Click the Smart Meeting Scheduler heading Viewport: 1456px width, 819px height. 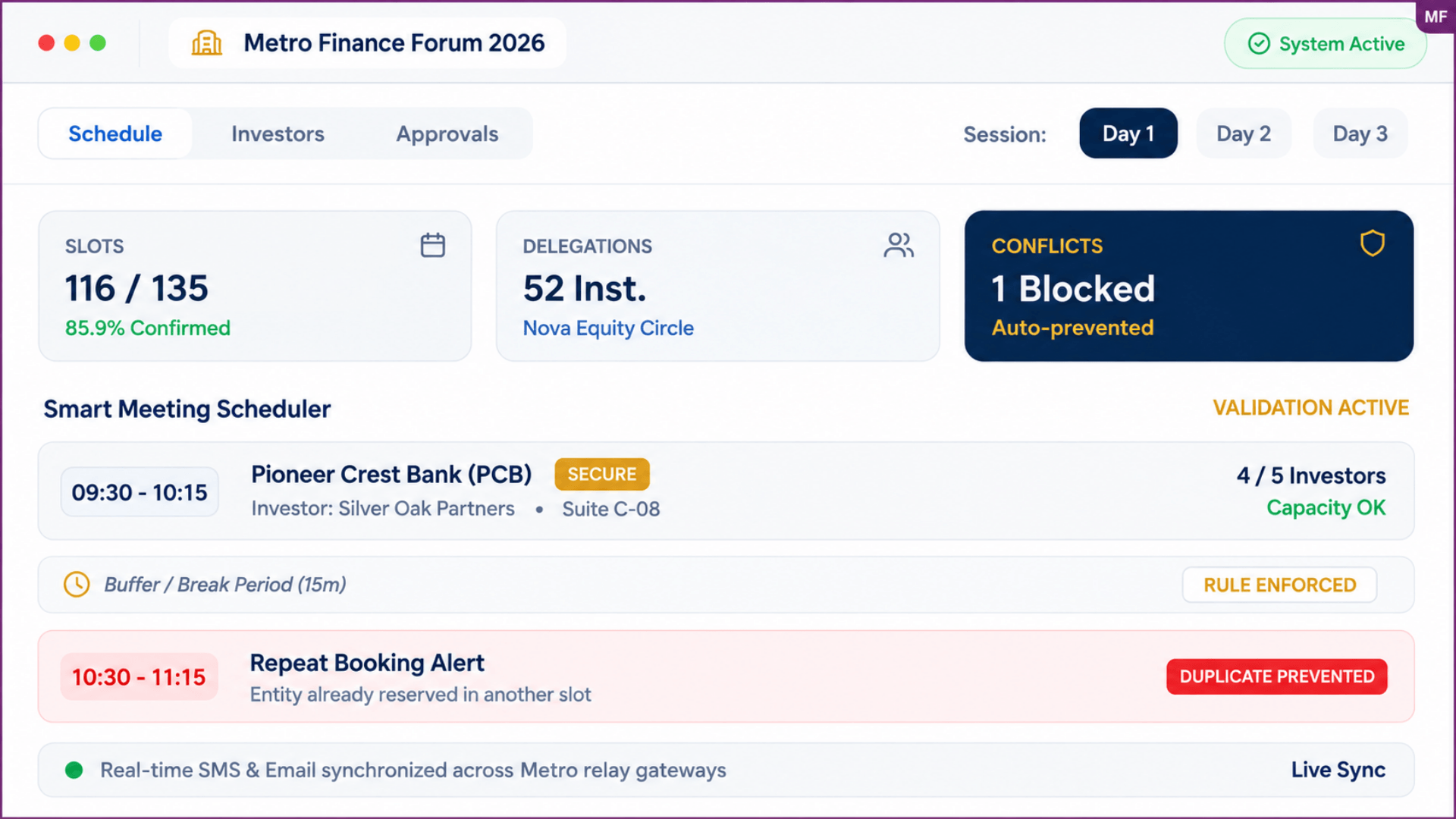pos(187,409)
